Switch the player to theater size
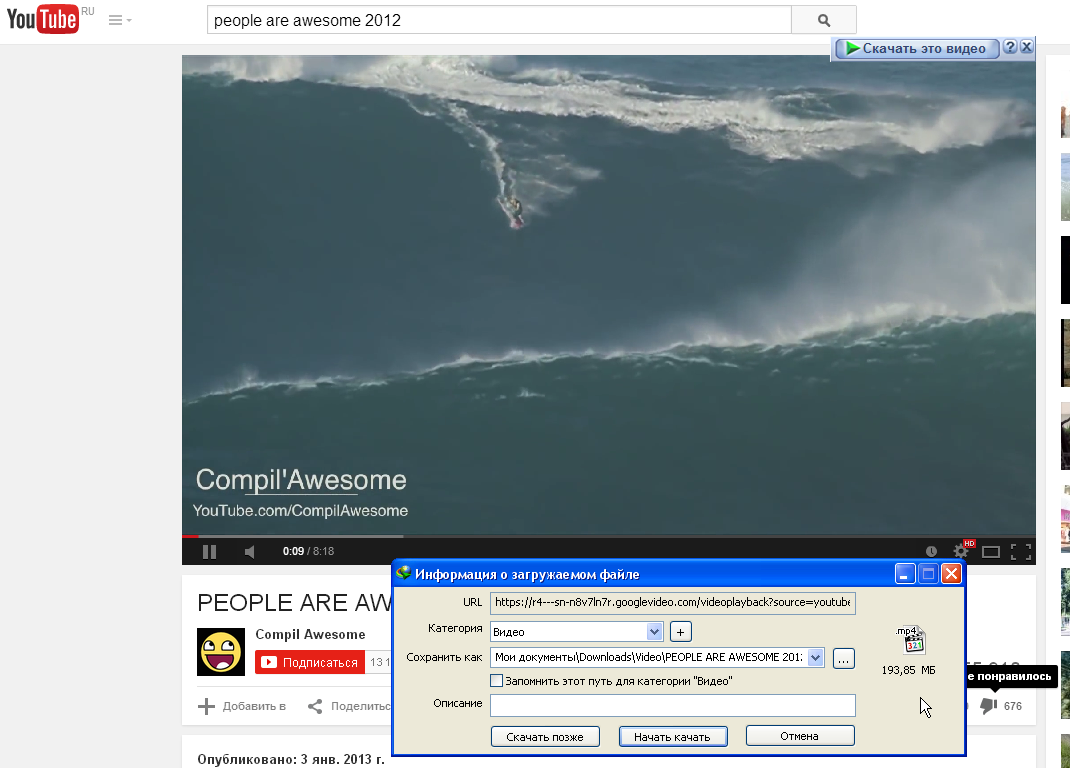The height and width of the screenshot is (768, 1070). 991,551
